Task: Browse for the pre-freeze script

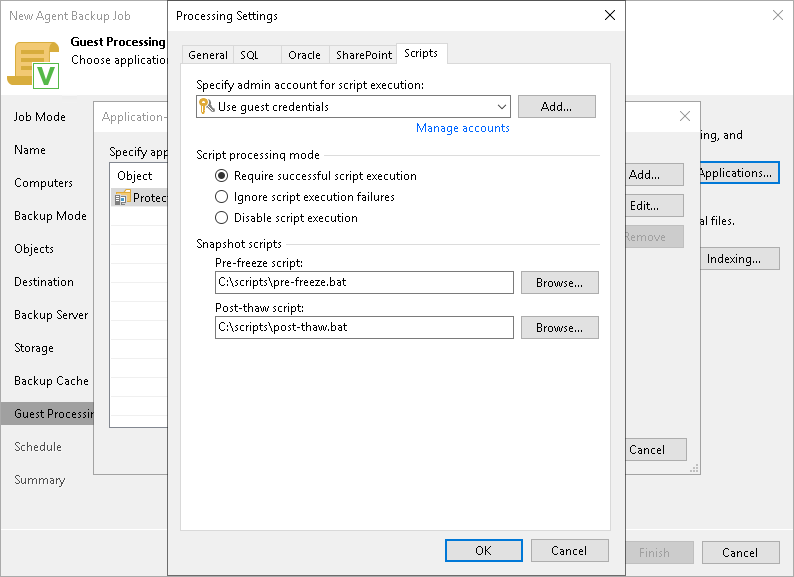Action: click(x=559, y=283)
